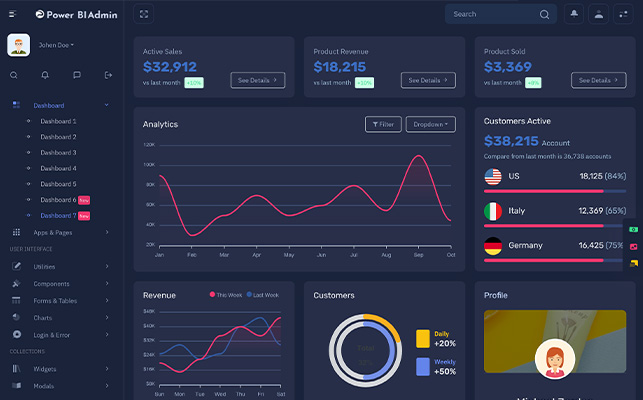643x400 pixels.
Task: Click the yellow icon on the right edge
Action: (634, 263)
